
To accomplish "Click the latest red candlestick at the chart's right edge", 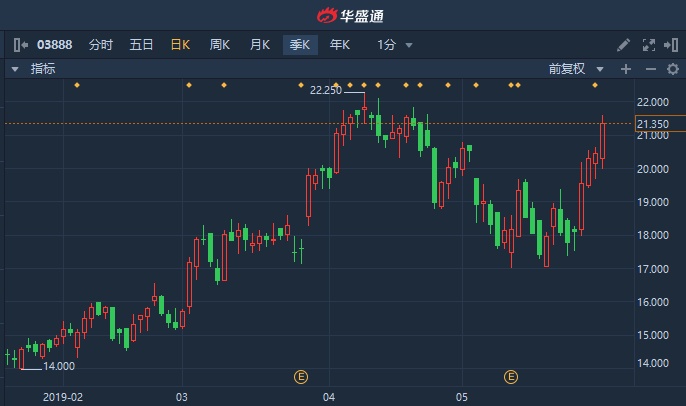I will click(x=602, y=141).
